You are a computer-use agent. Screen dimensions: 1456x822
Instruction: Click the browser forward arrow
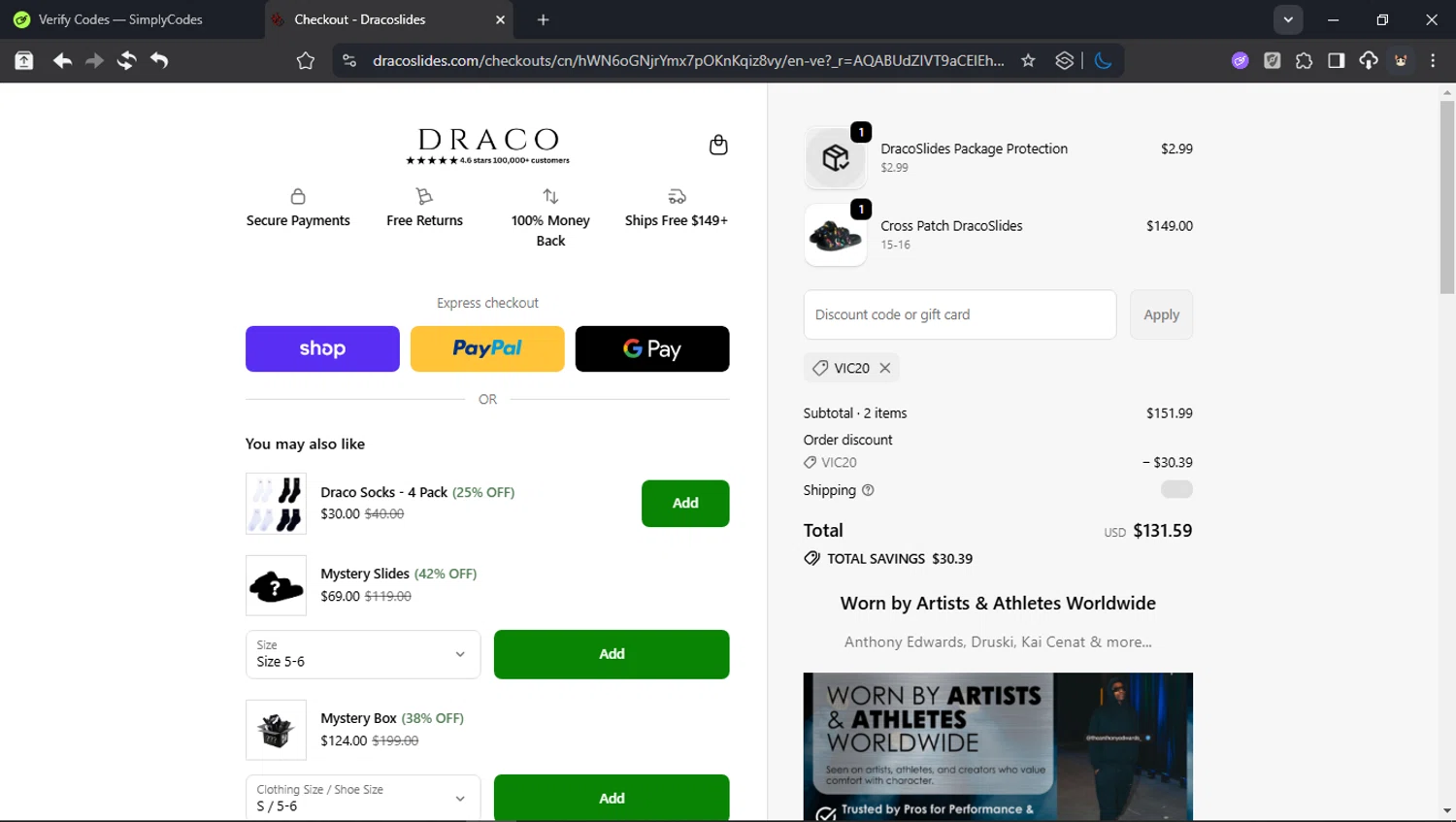pyautogui.click(x=94, y=60)
